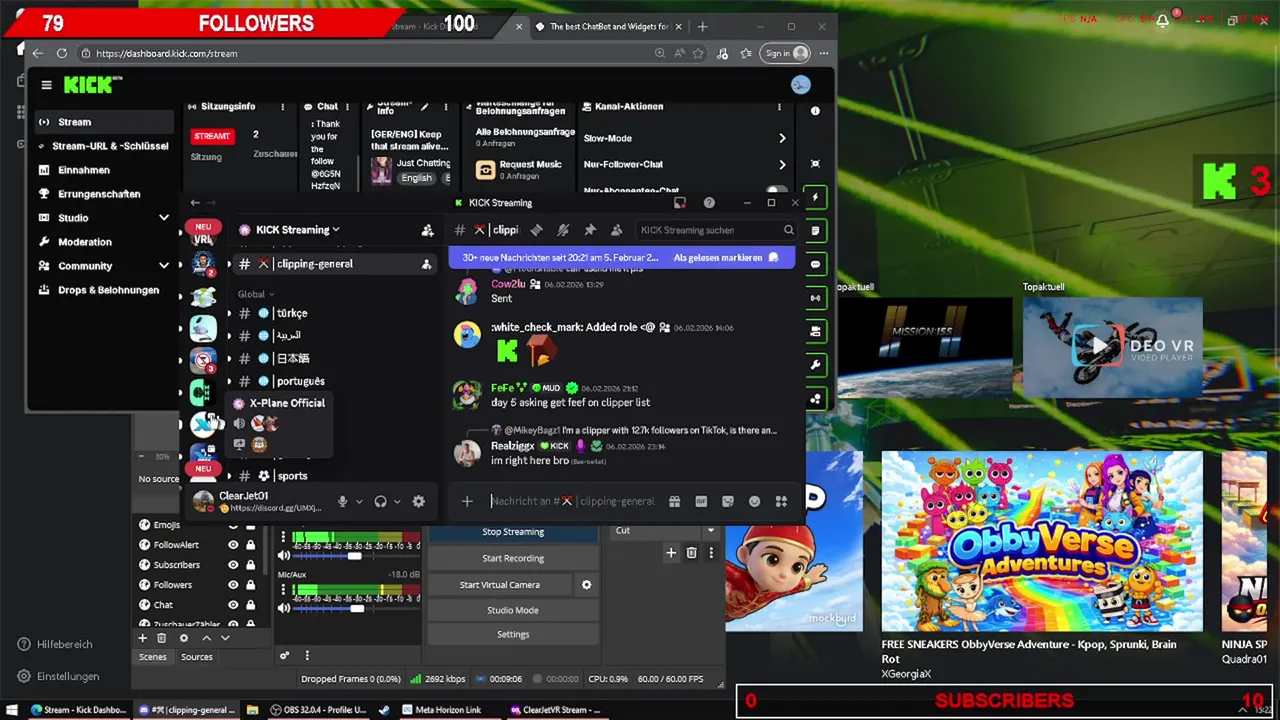Open Discord apps icon in message bar

point(781,502)
